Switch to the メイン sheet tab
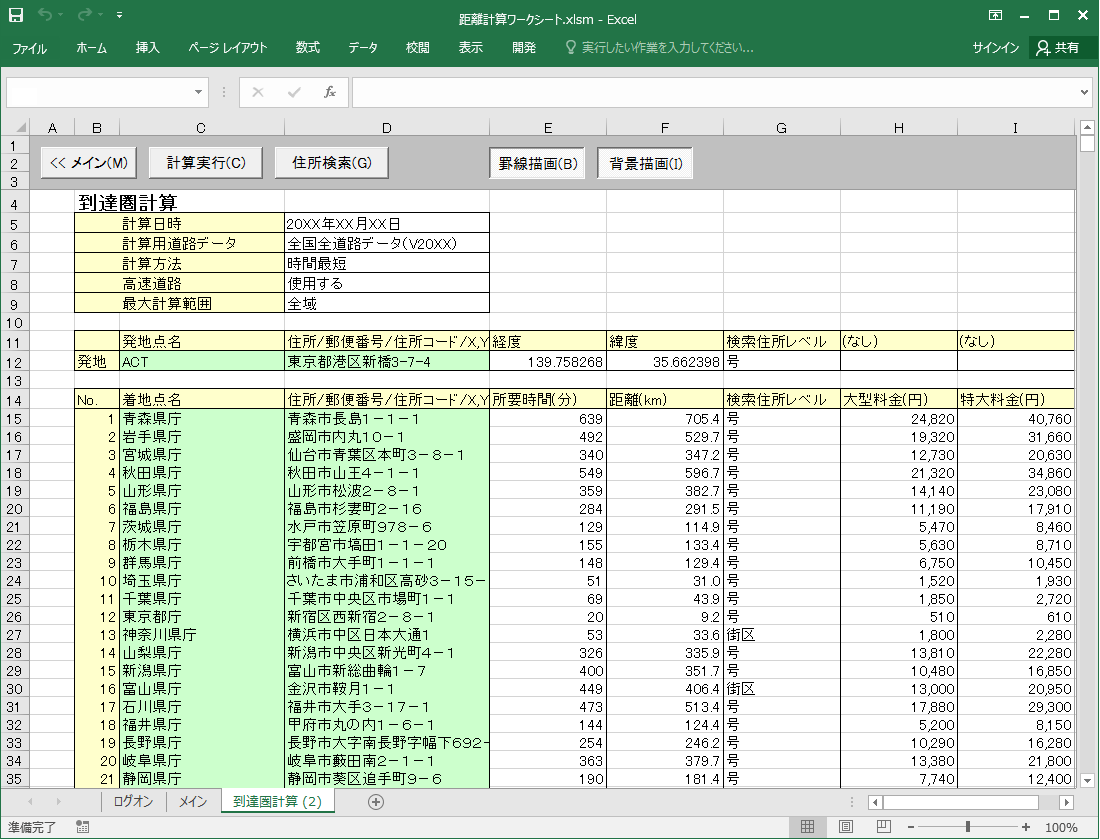 [x=193, y=801]
